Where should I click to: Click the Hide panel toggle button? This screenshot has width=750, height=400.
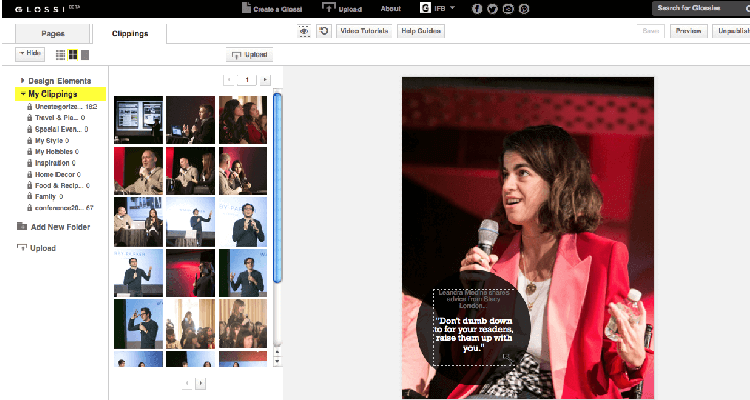[x=29, y=53]
